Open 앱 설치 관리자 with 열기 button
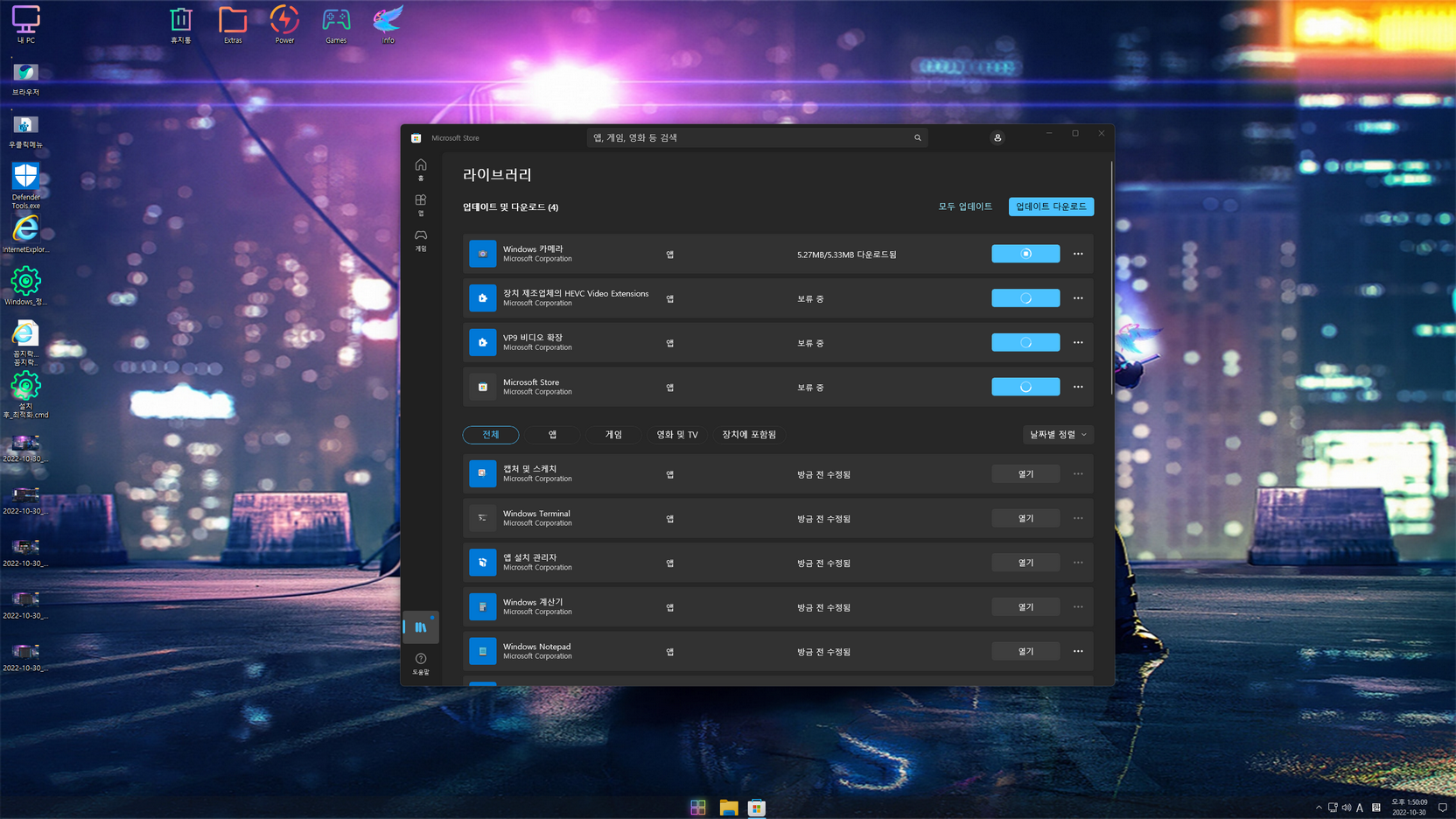 1025,563
